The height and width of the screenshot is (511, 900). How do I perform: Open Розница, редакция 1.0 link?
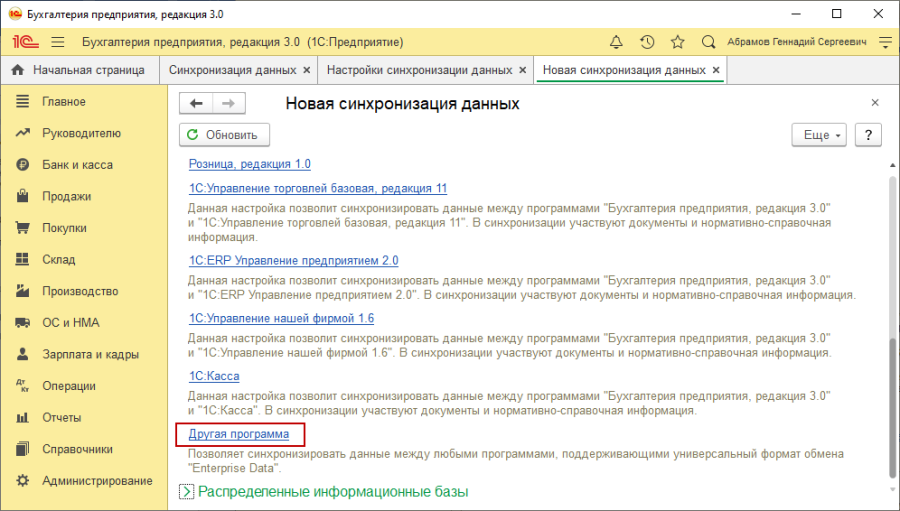pos(250,164)
